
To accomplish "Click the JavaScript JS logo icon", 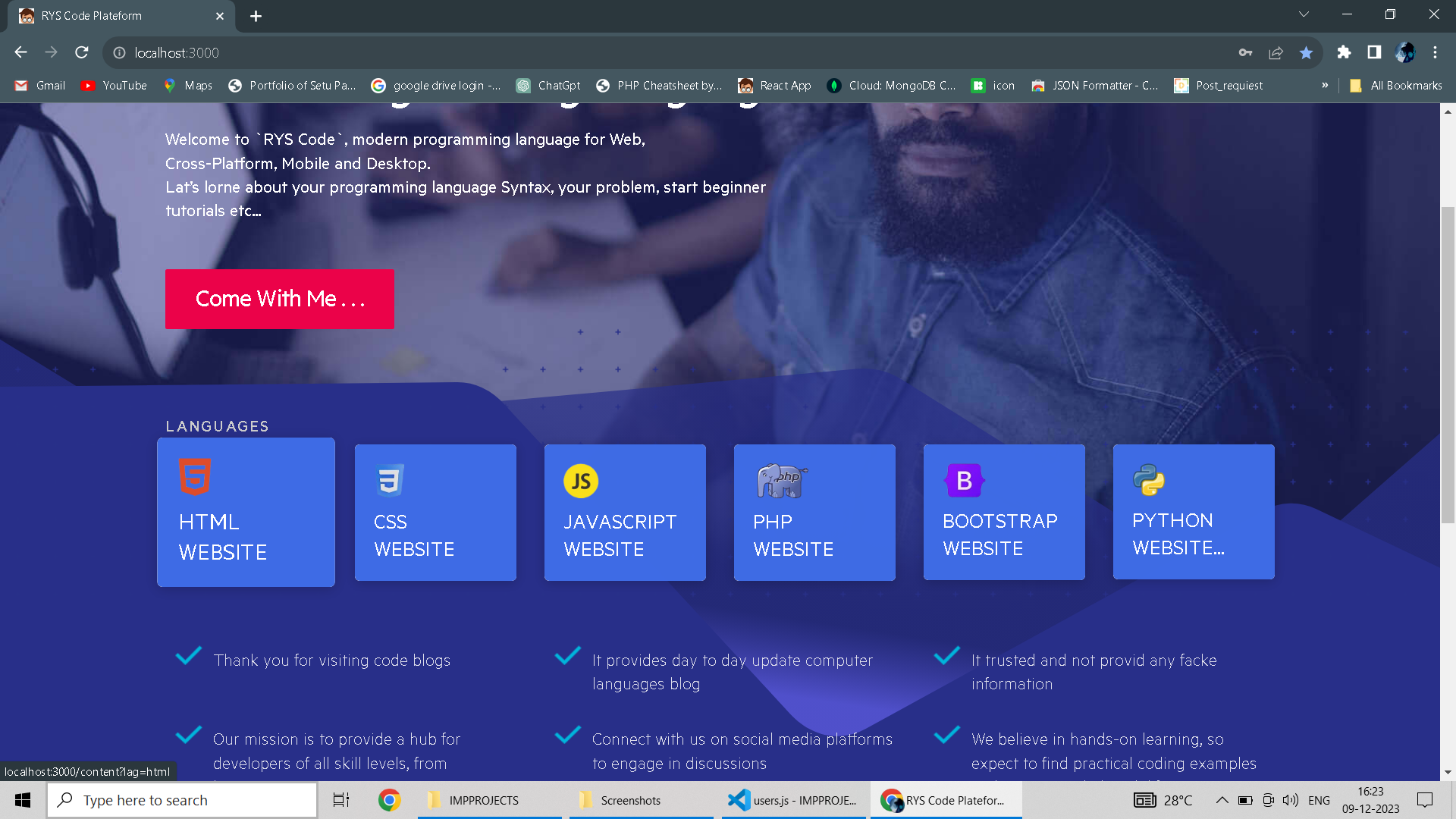I will (x=581, y=481).
